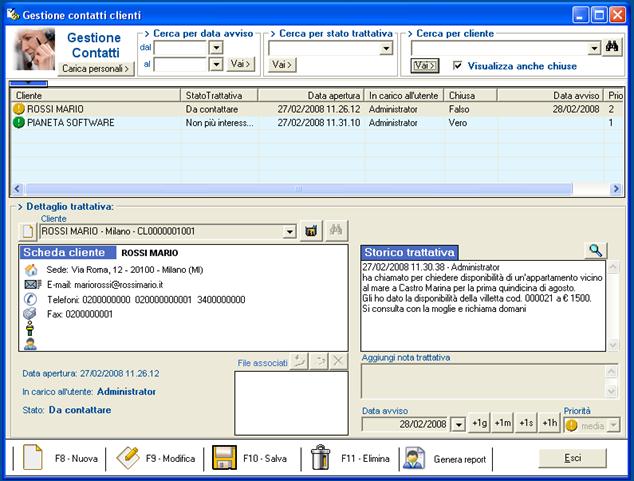Sort by the Data avviso column header

pyautogui.click(x=550, y=95)
